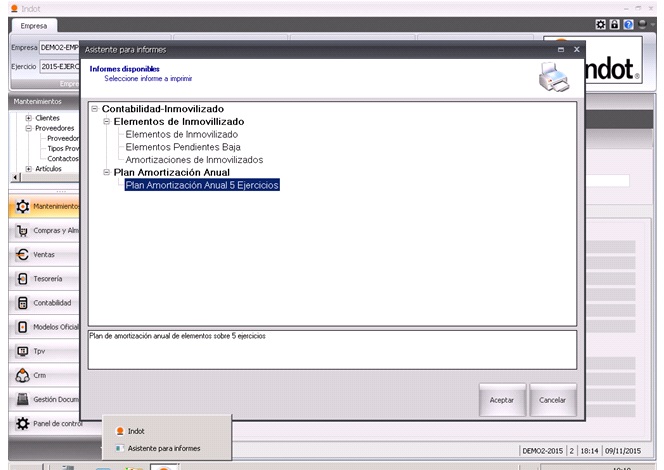
Task: Select the Elementos Pendientes Baja report
Action: coord(181,146)
